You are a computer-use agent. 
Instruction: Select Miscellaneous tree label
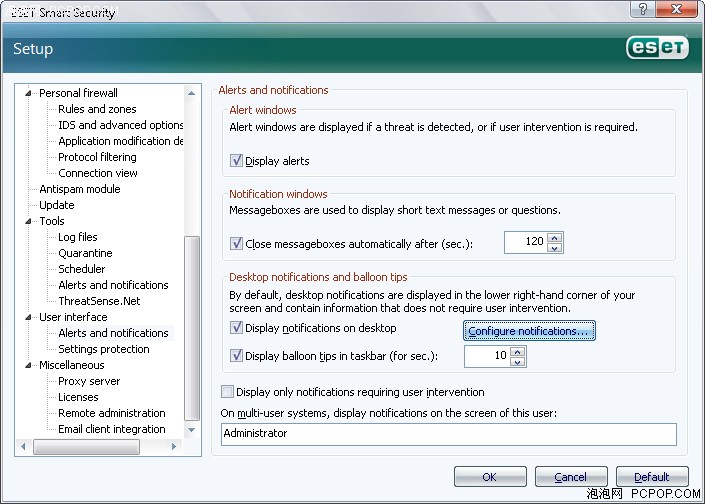click(71, 365)
